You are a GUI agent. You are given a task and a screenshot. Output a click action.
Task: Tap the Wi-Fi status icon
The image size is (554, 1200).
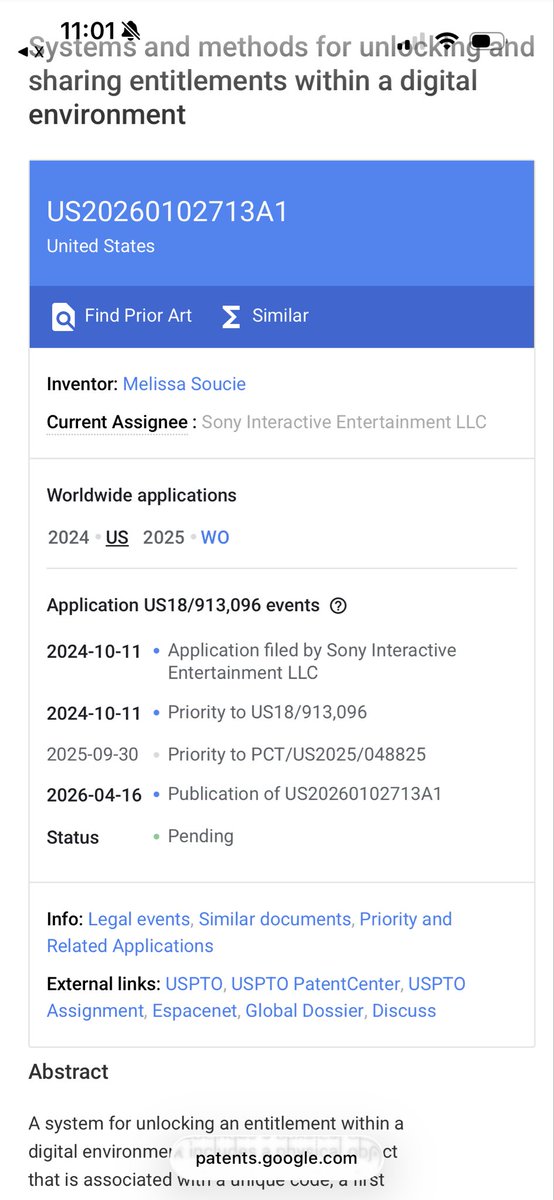pos(447,42)
